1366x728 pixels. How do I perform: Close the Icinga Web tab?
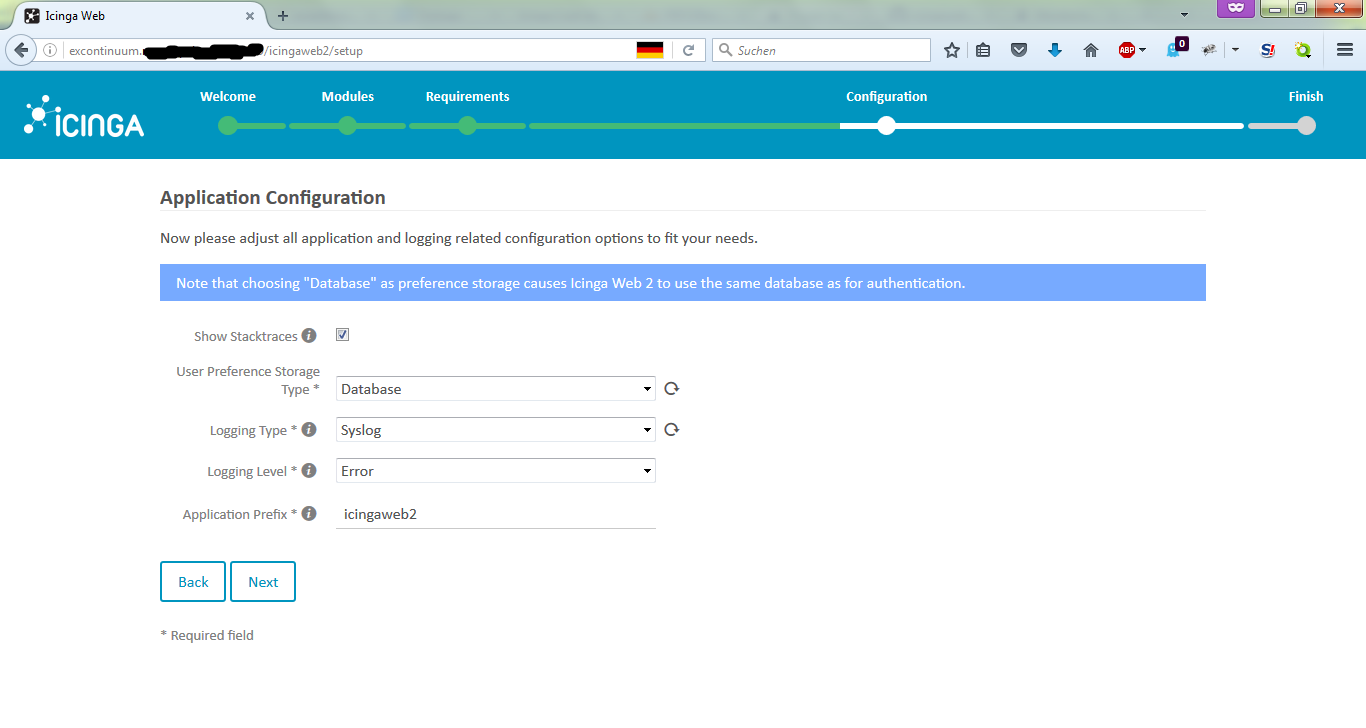[250, 16]
